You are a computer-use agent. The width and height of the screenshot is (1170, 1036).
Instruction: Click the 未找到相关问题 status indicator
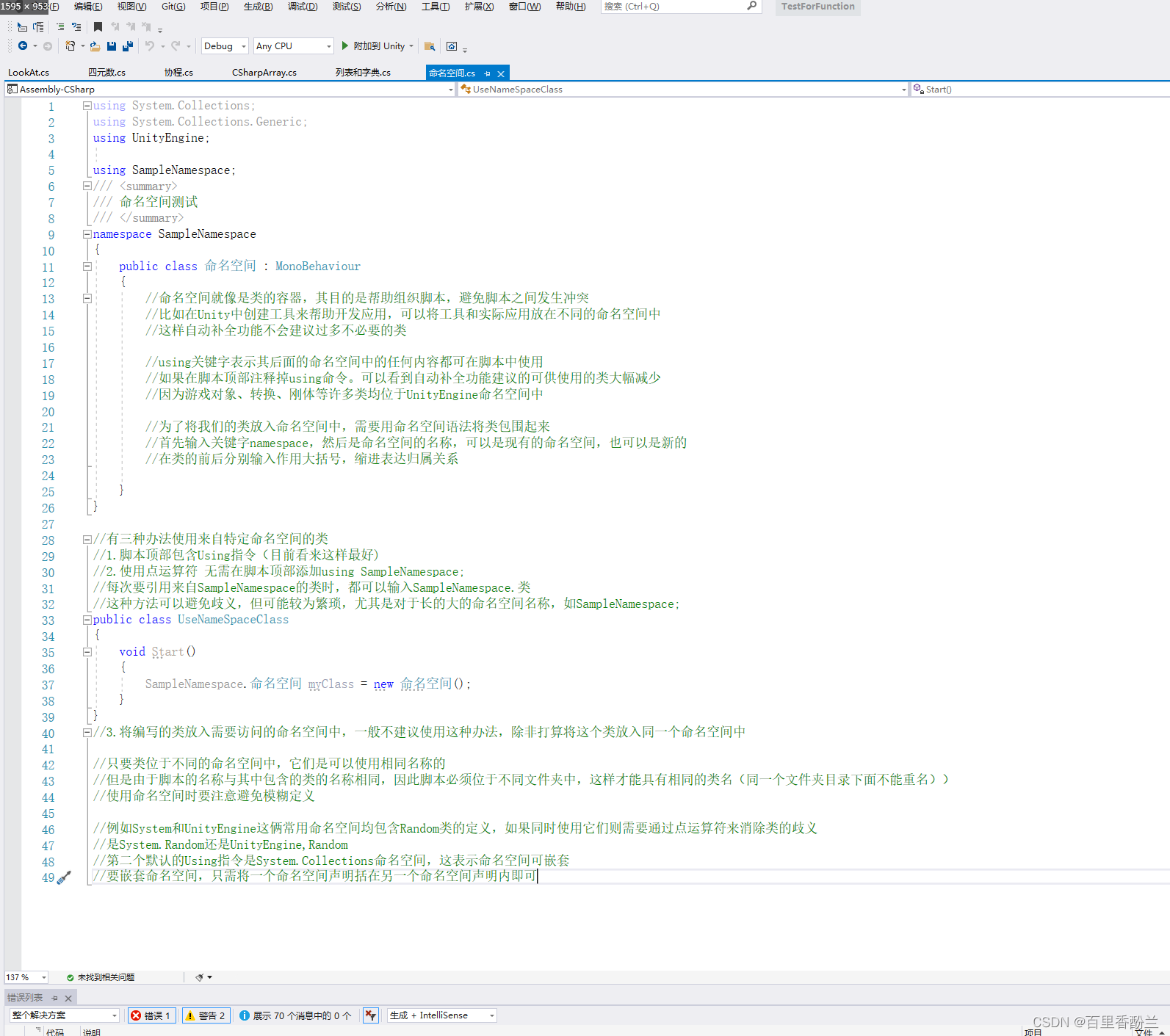pyautogui.click(x=101, y=977)
